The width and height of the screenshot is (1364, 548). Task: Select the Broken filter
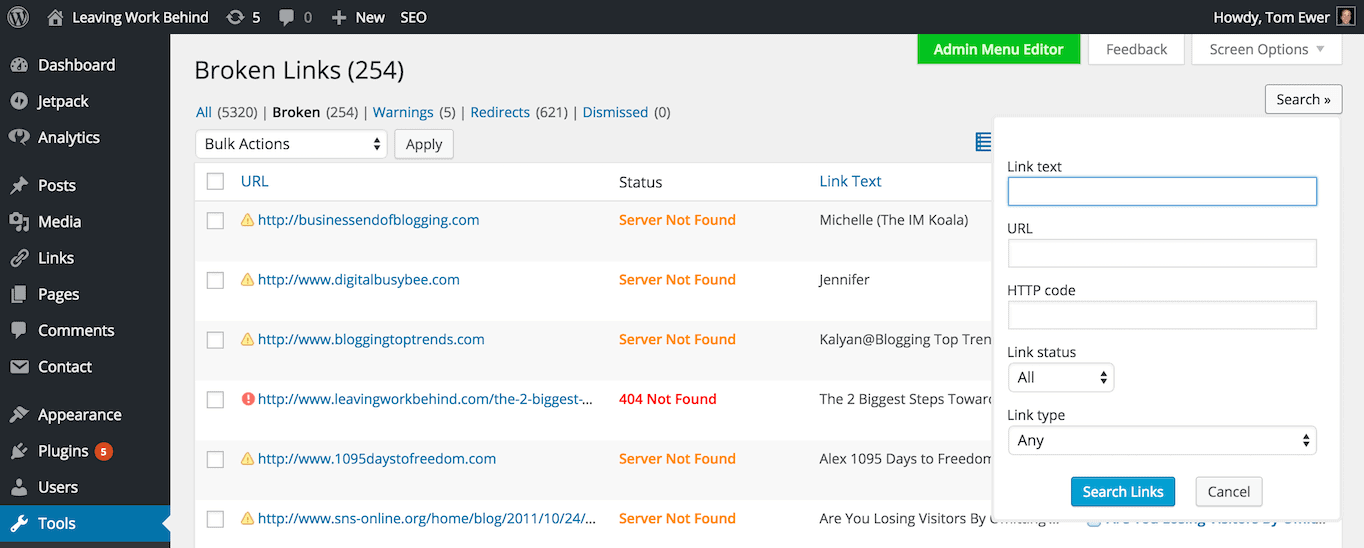pyautogui.click(x=296, y=112)
